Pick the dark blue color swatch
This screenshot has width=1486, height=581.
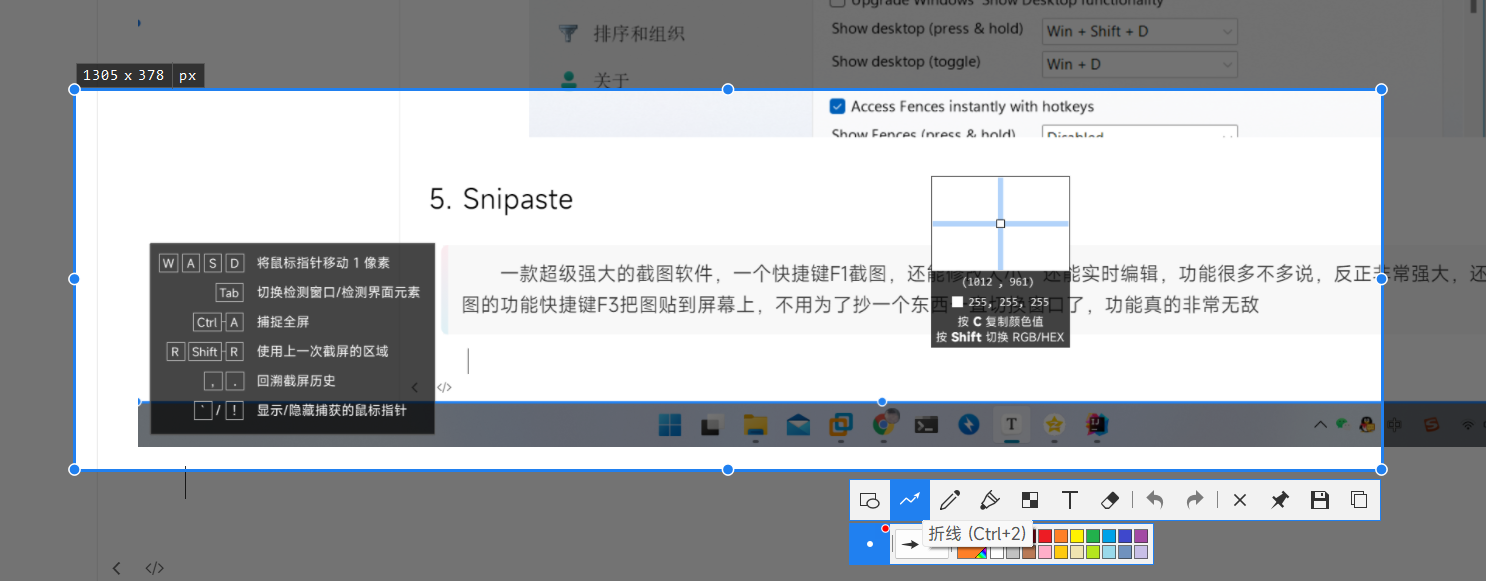click(1125, 536)
